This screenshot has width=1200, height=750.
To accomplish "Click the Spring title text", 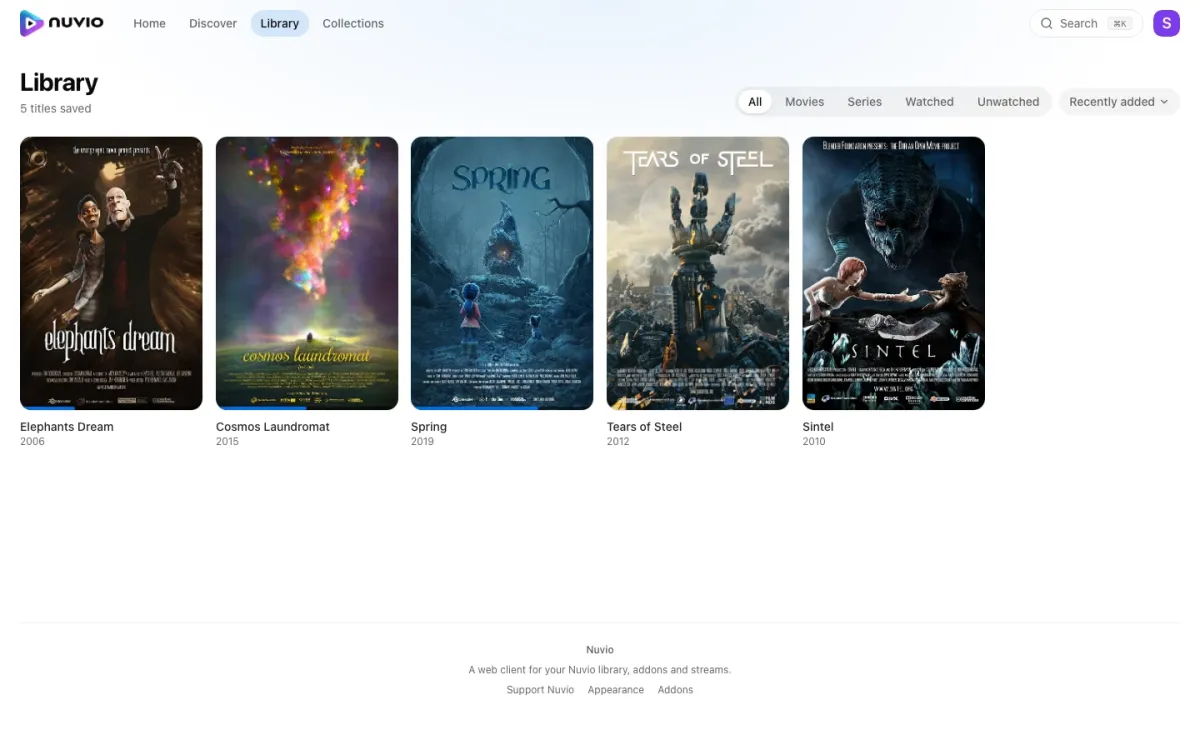I will click(429, 427).
